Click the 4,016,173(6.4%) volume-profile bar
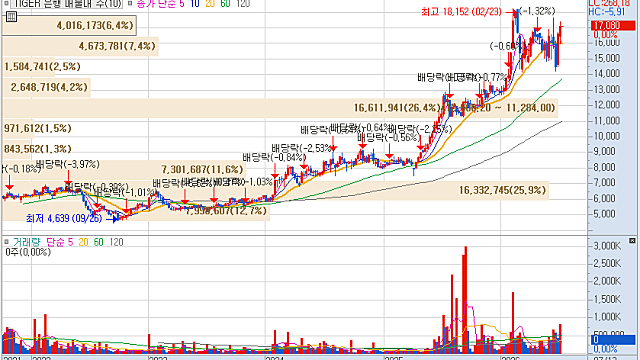Screen dimensions: 640x360 [69, 26]
